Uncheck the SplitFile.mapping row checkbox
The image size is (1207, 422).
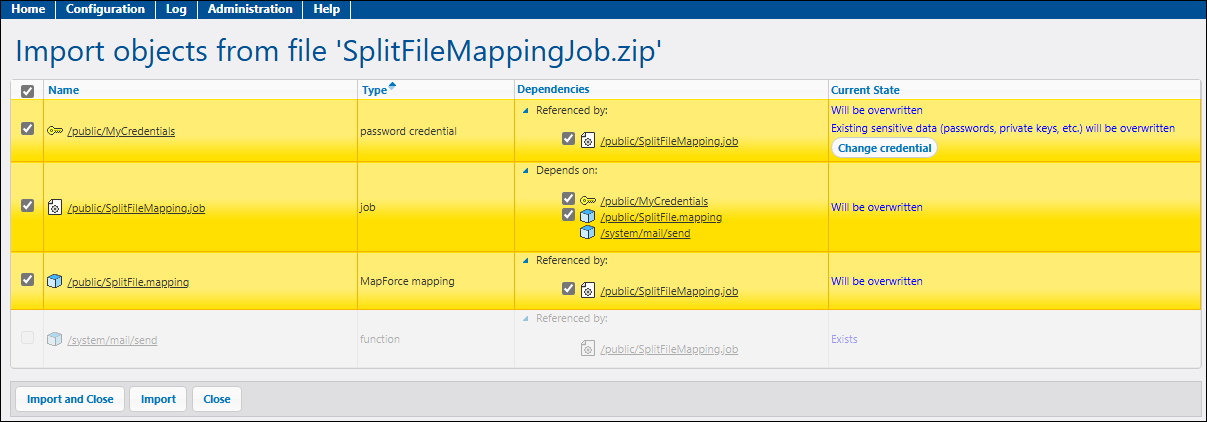[x=28, y=280]
